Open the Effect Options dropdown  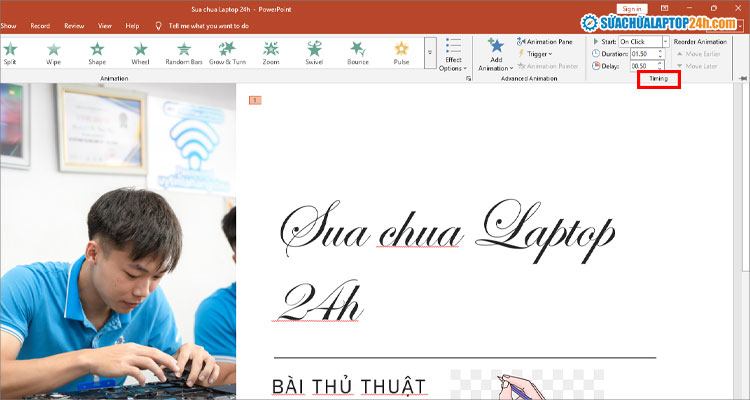pyautogui.click(x=452, y=55)
